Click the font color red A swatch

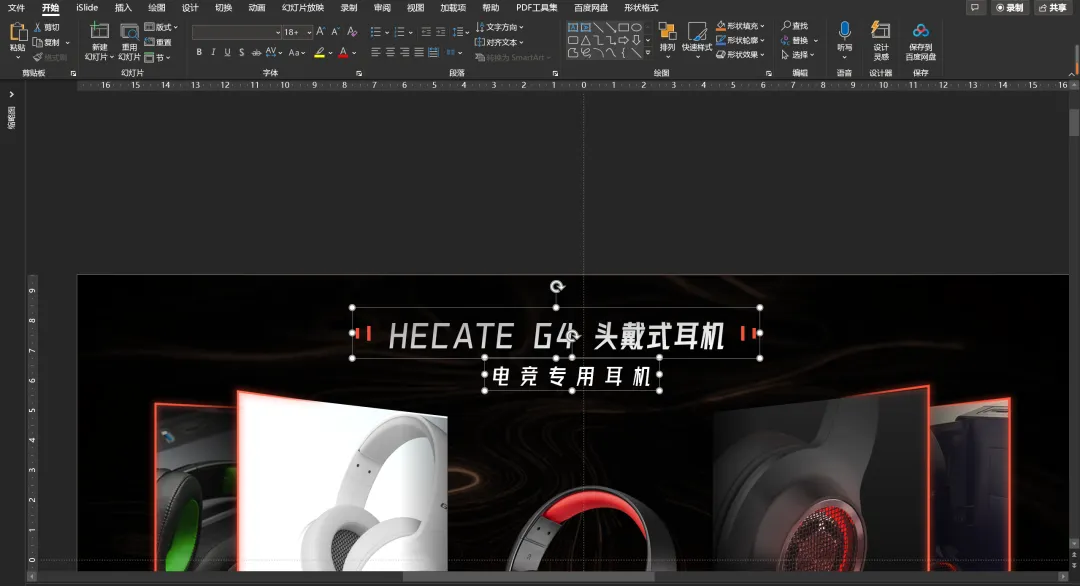click(343, 52)
